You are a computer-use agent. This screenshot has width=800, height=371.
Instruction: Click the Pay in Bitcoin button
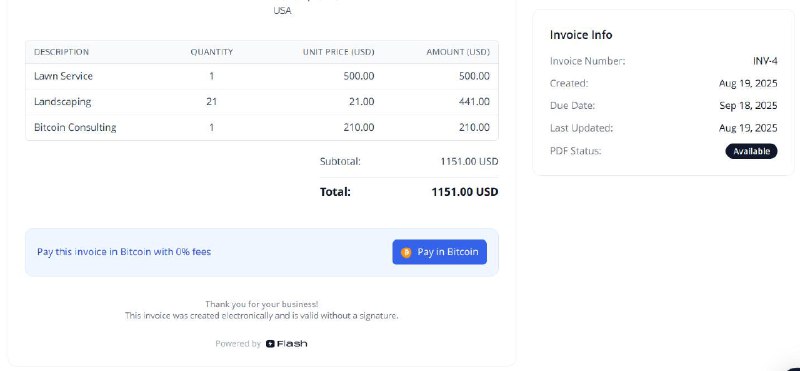coord(439,252)
